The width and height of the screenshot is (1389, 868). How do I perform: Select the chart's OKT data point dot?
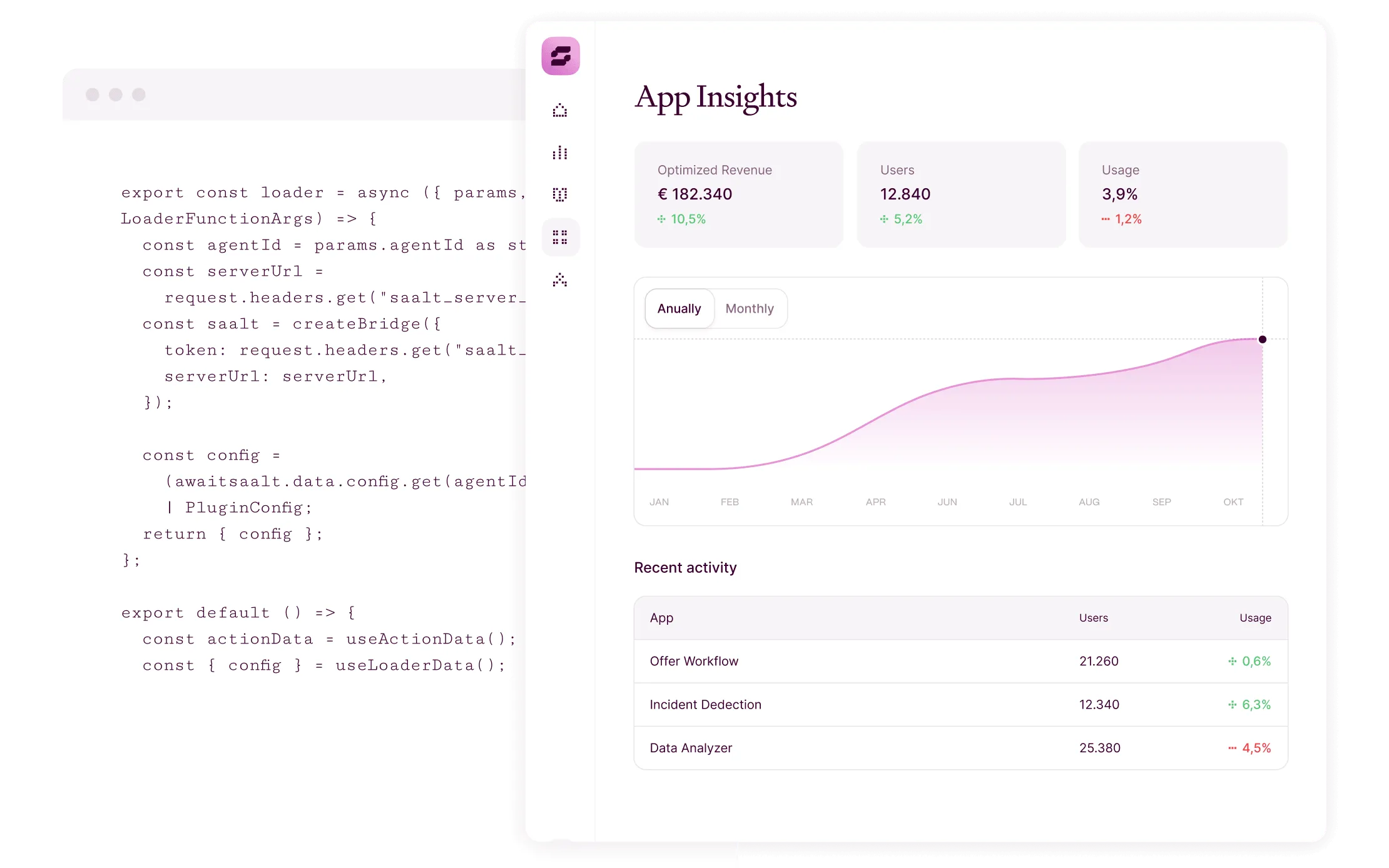(1262, 339)
